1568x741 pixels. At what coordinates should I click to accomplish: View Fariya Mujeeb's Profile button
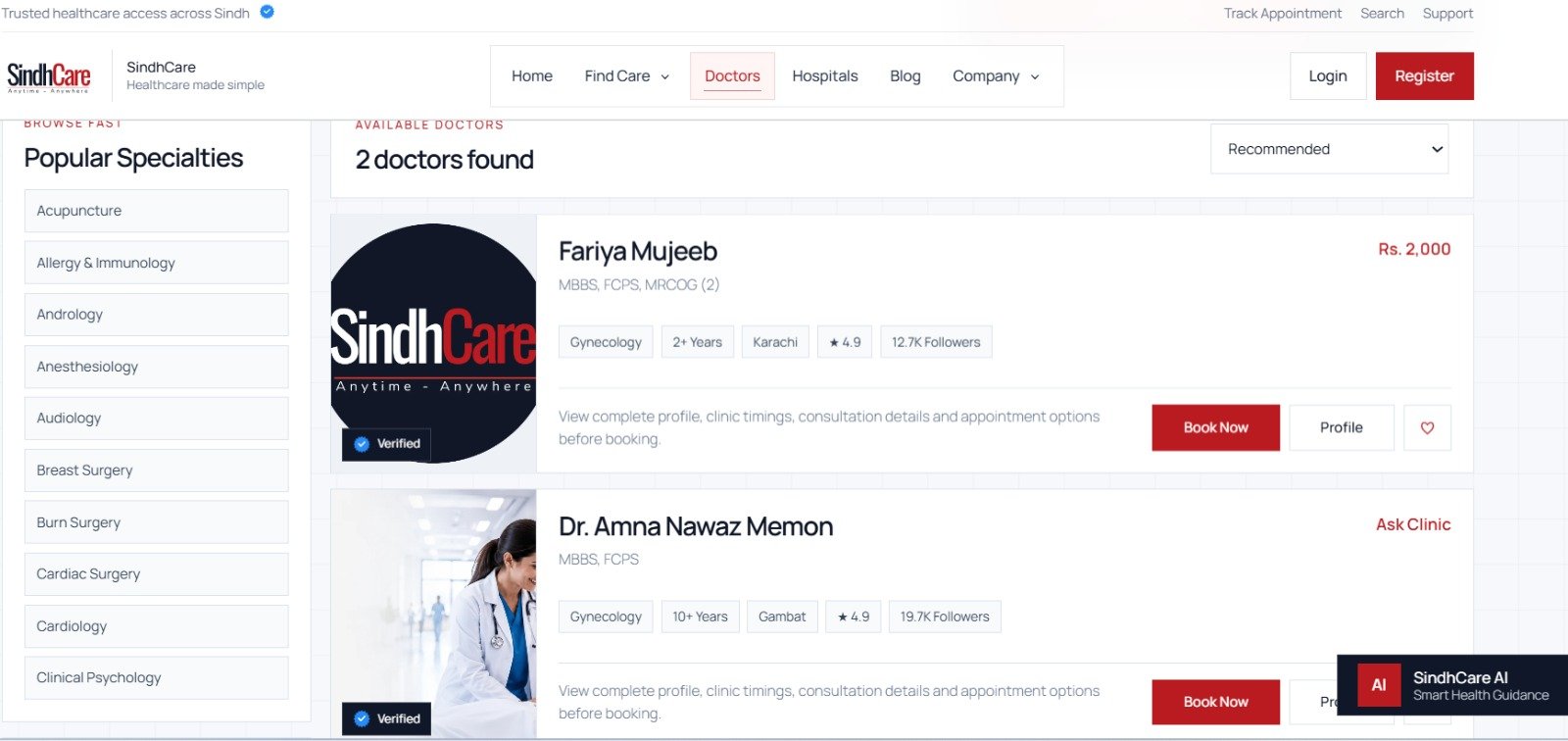[1342, 427]
